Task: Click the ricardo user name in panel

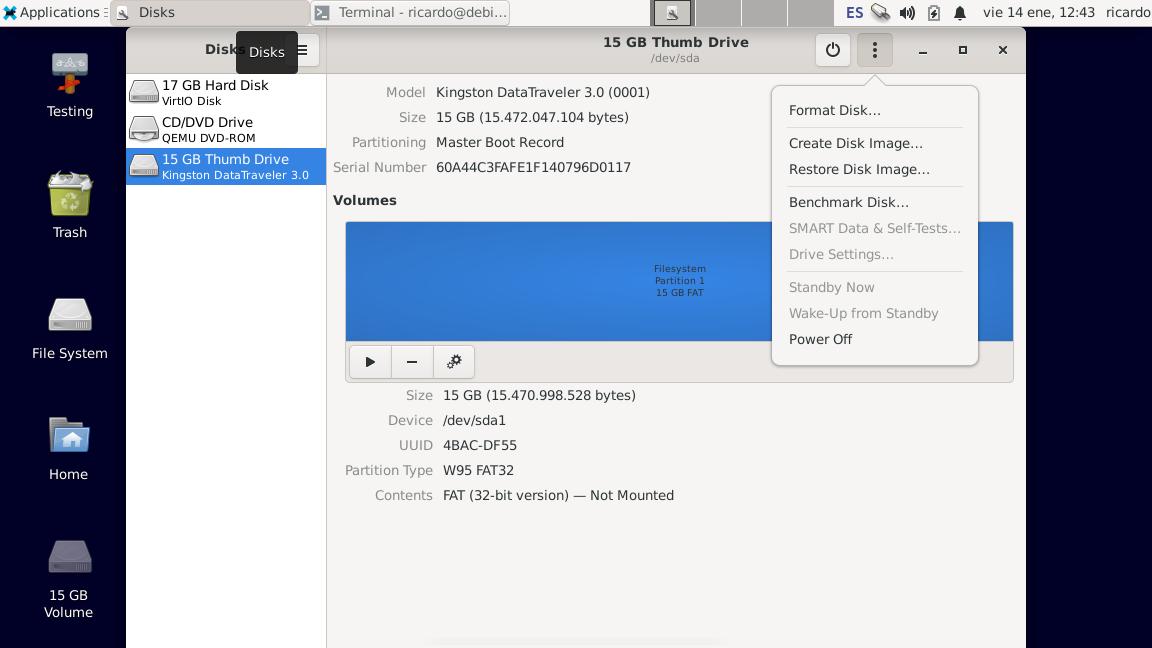Action: point(1128,12)
